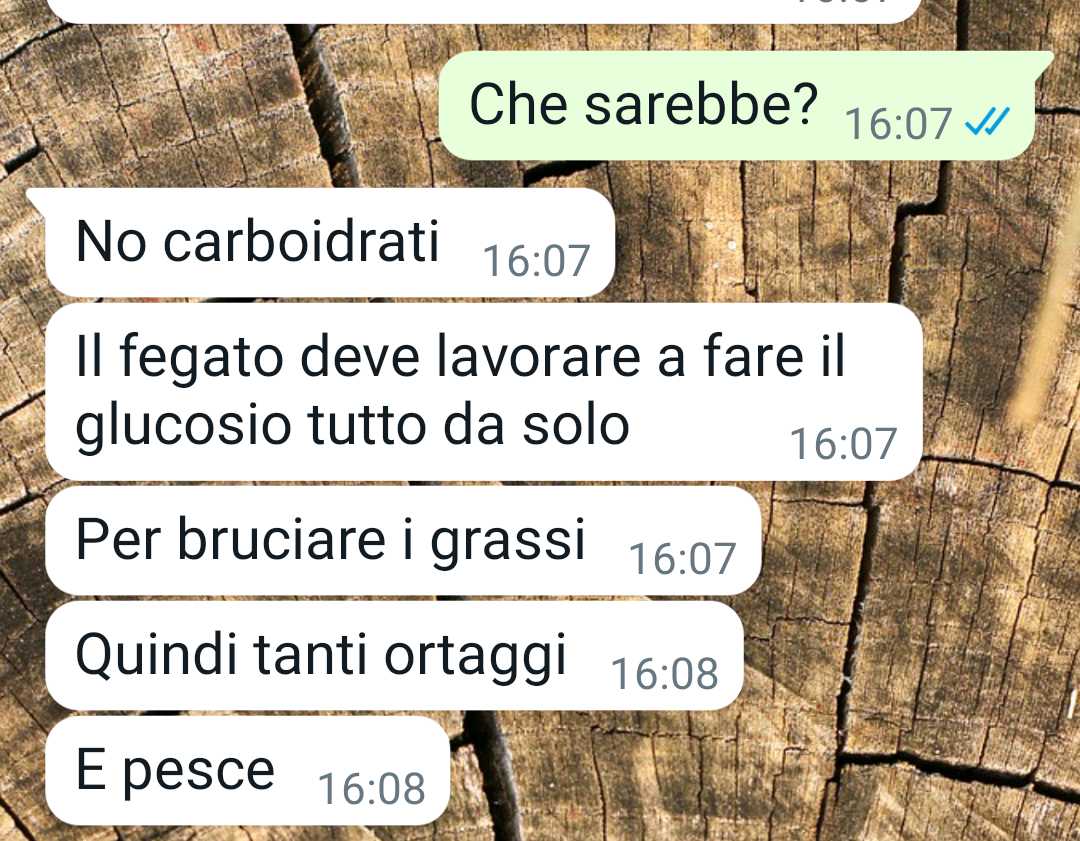Tap the double blue checkmark read receipt
Image resolution: width=1080 pixels, height=841 pixels.
click(987, 123)
